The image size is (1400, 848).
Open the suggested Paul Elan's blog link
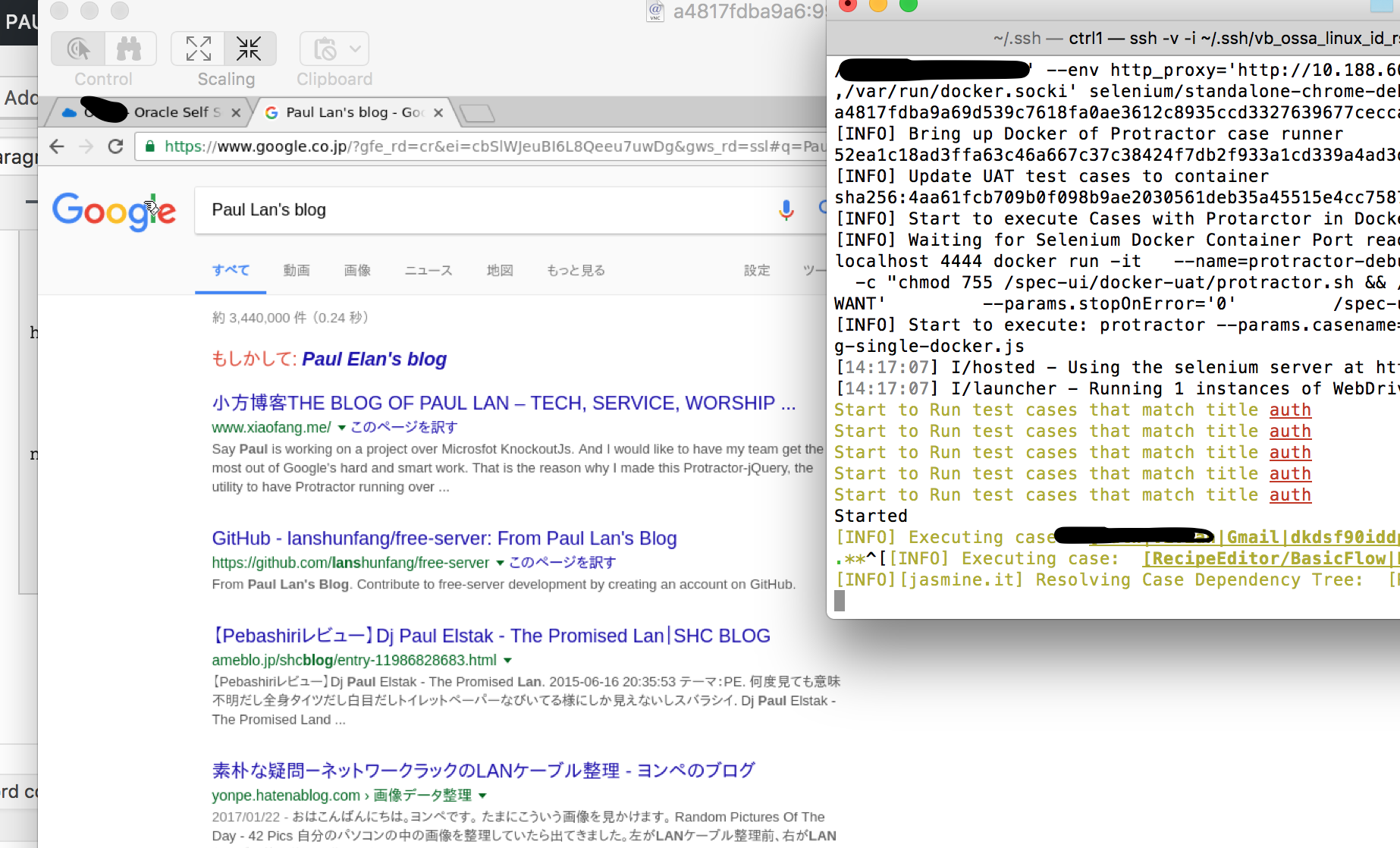coord(374,359)
